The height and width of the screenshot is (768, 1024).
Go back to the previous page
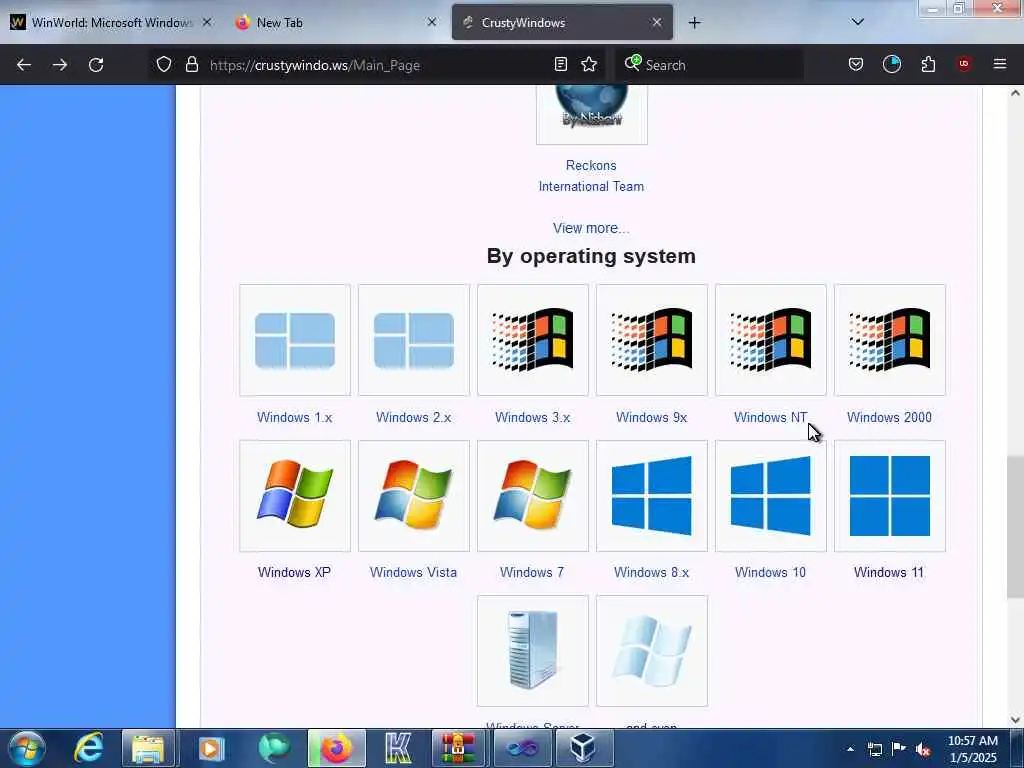click(x=24, y=65)
